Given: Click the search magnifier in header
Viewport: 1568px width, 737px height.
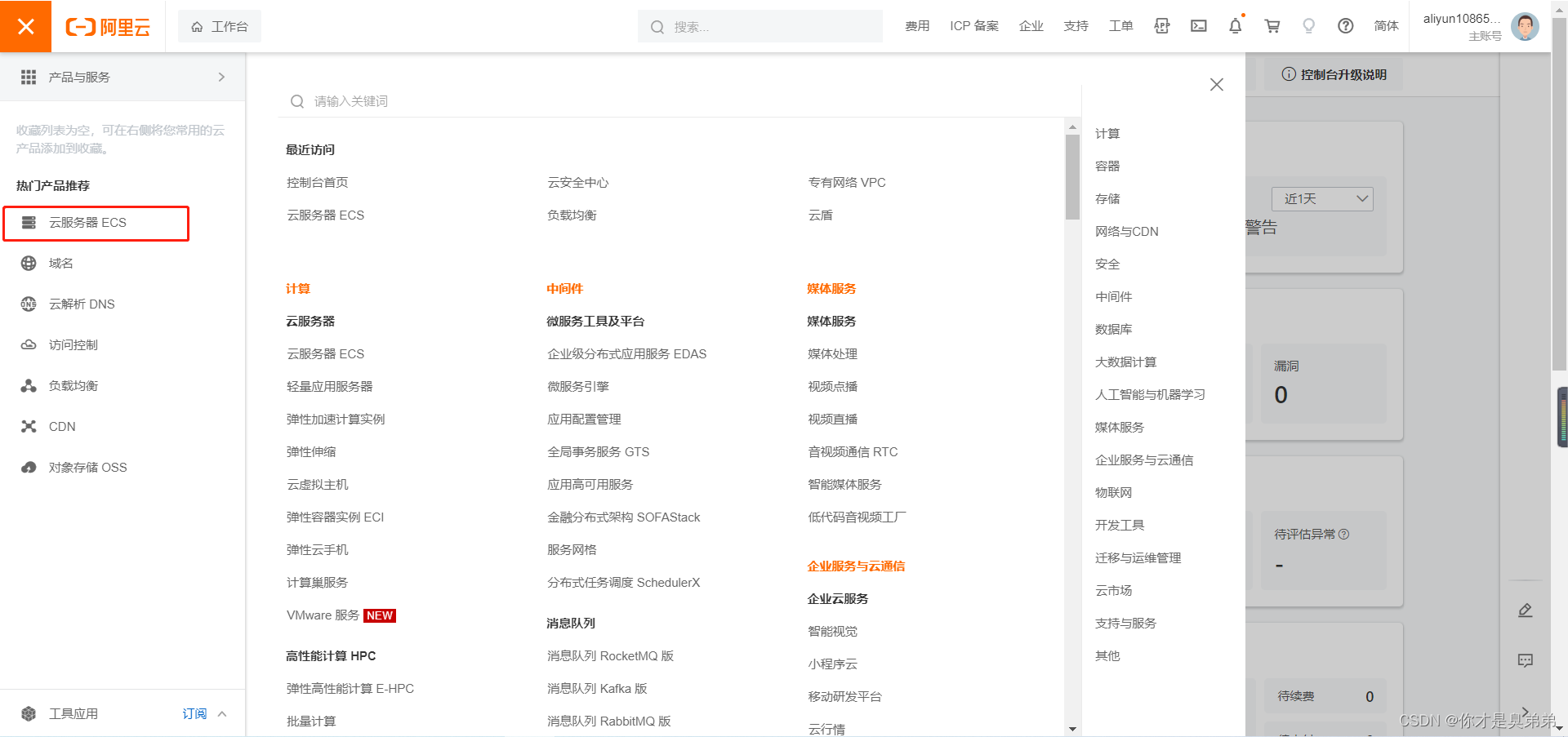Looking at the screenshot, I should click(x=657, y=27).
